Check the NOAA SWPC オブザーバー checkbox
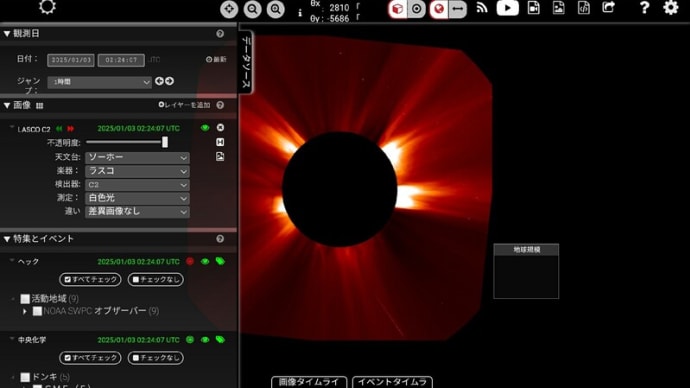The height and width of the screenshot is (388, 690). [x=37, y=311]
